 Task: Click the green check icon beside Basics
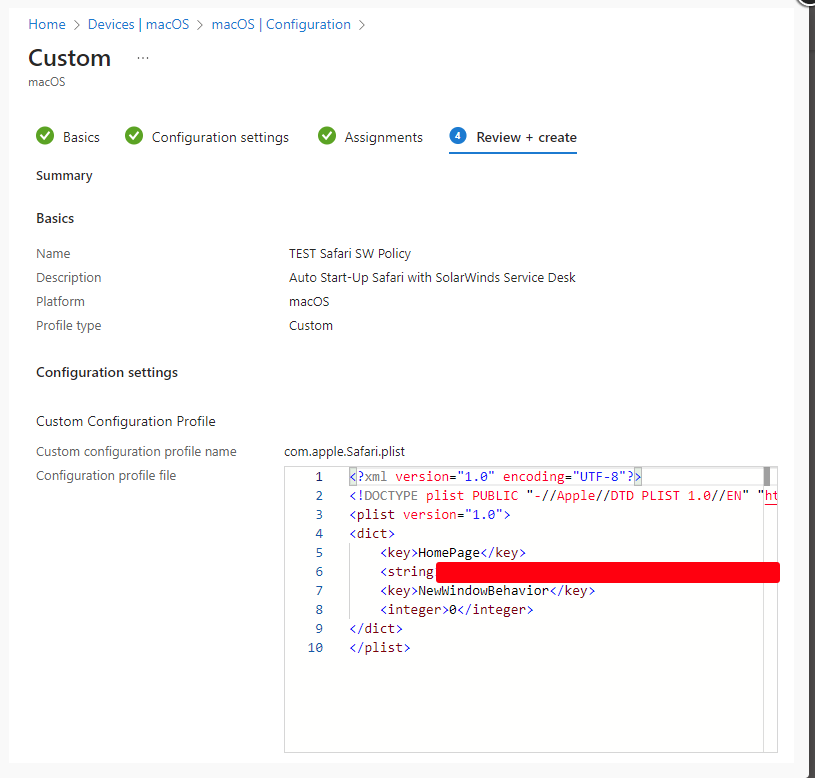(x=45, y=136)
